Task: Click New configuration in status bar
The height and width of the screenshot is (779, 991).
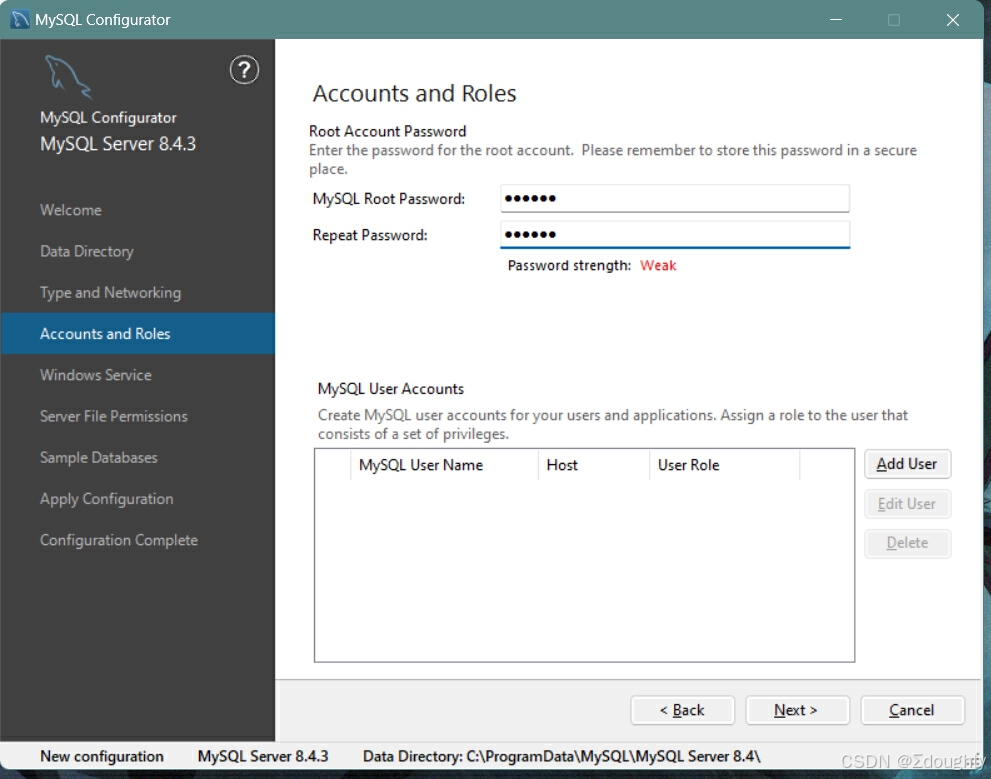Action: point(102,756)
